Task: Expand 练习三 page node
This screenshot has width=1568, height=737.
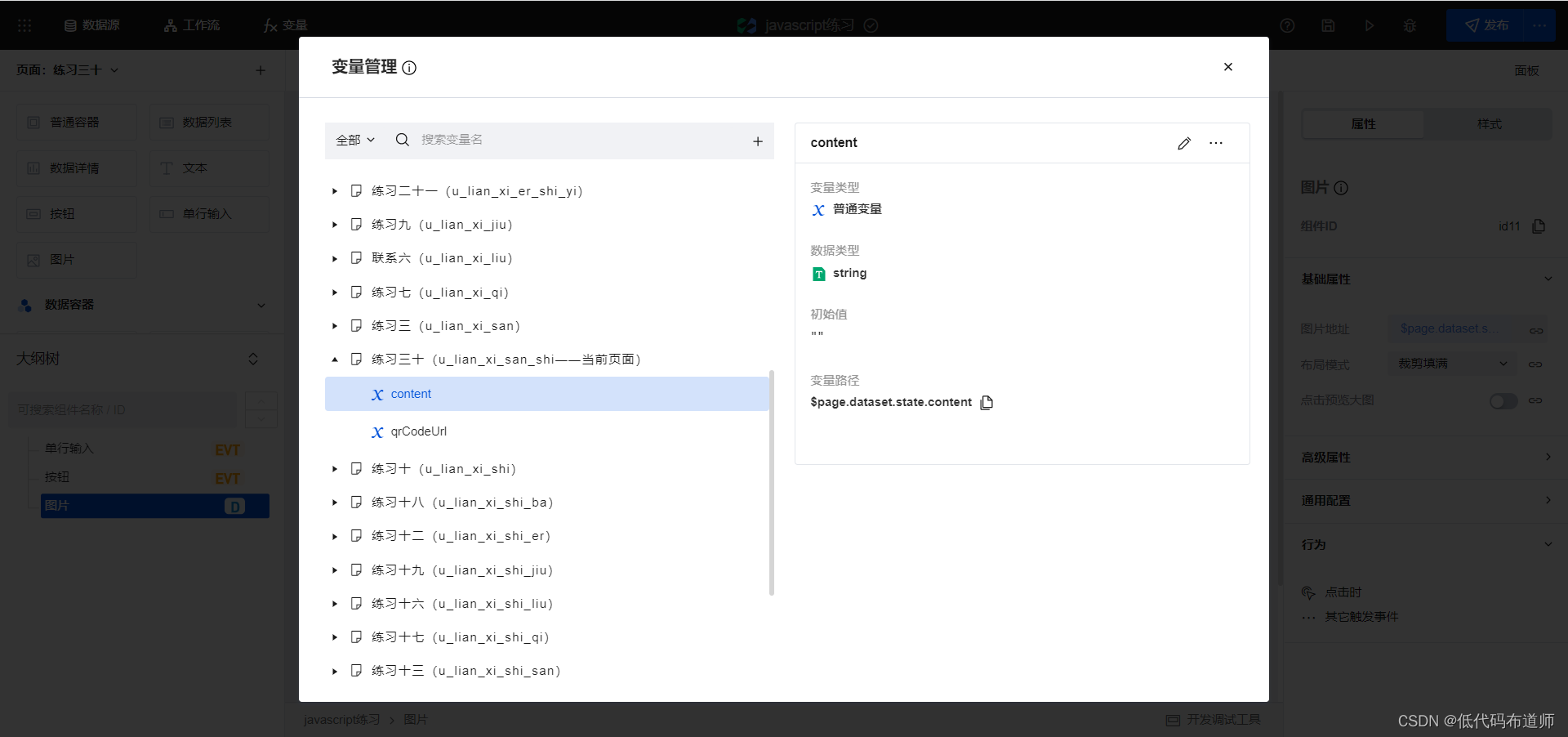Action: point(335,326)
